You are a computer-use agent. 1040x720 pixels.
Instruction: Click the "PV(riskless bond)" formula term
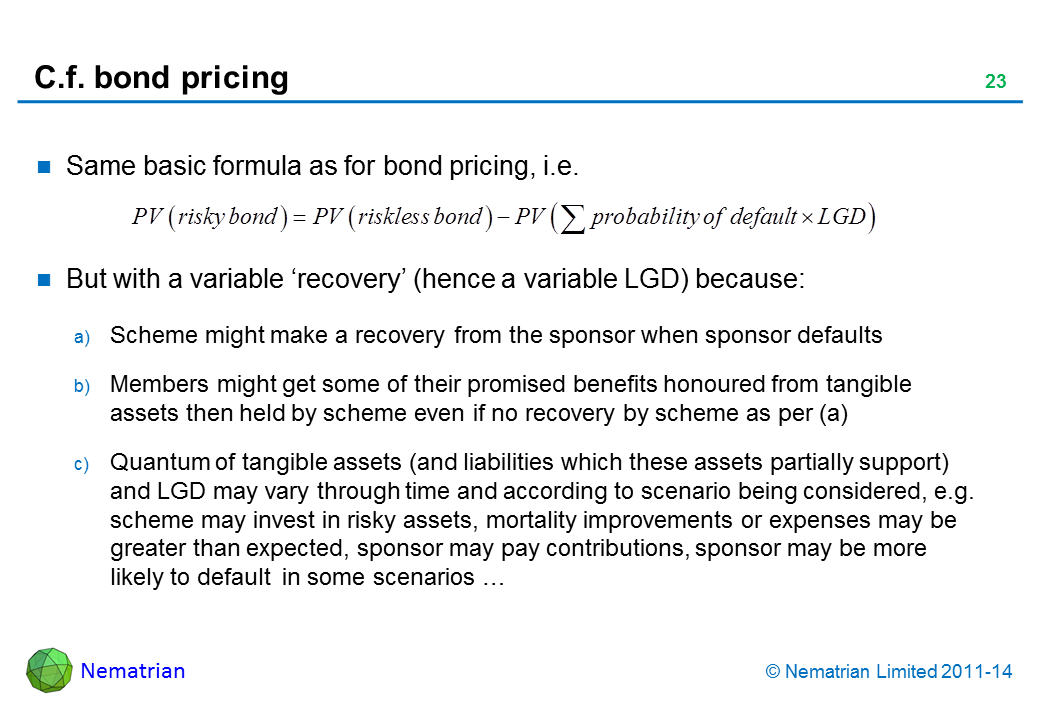coord(400,217)
